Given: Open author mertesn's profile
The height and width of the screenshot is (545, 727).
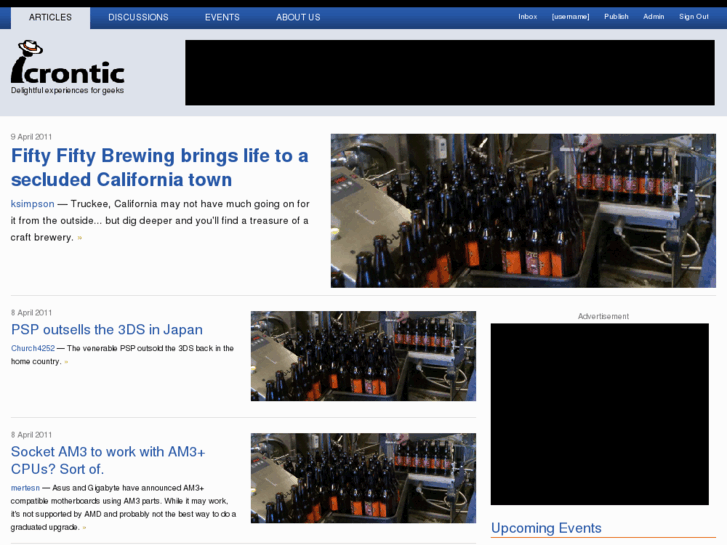Looking at the screenshot, I should (25, 488).
